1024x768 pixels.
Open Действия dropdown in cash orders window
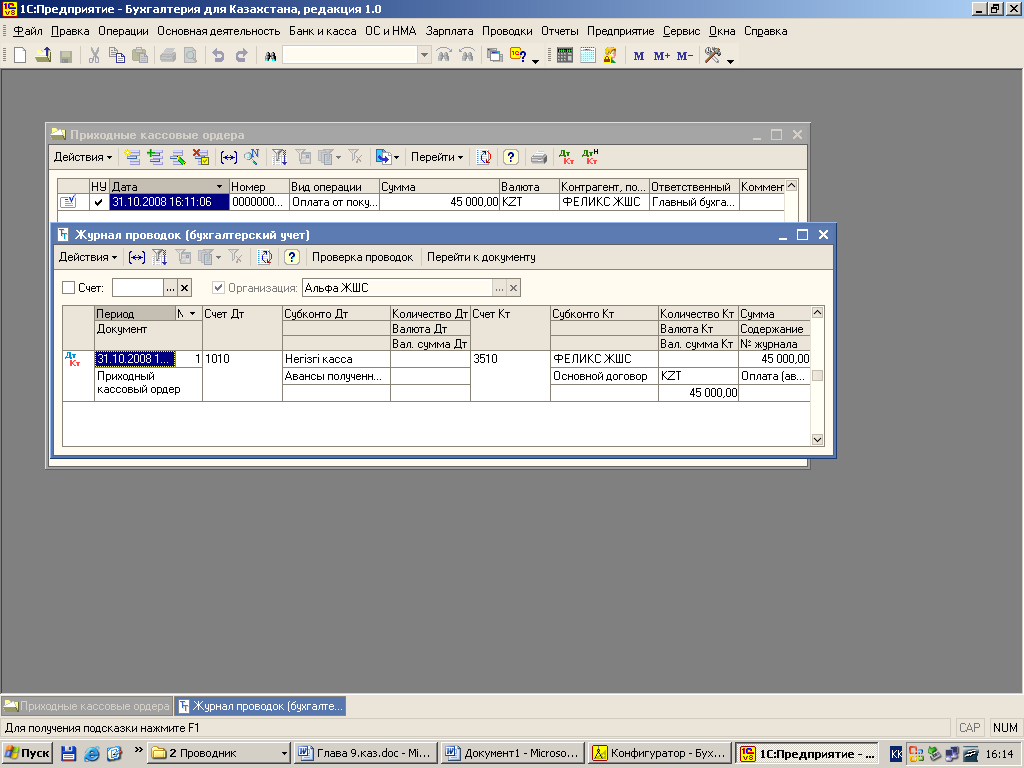pyautogui.click(x=82, y=157)
